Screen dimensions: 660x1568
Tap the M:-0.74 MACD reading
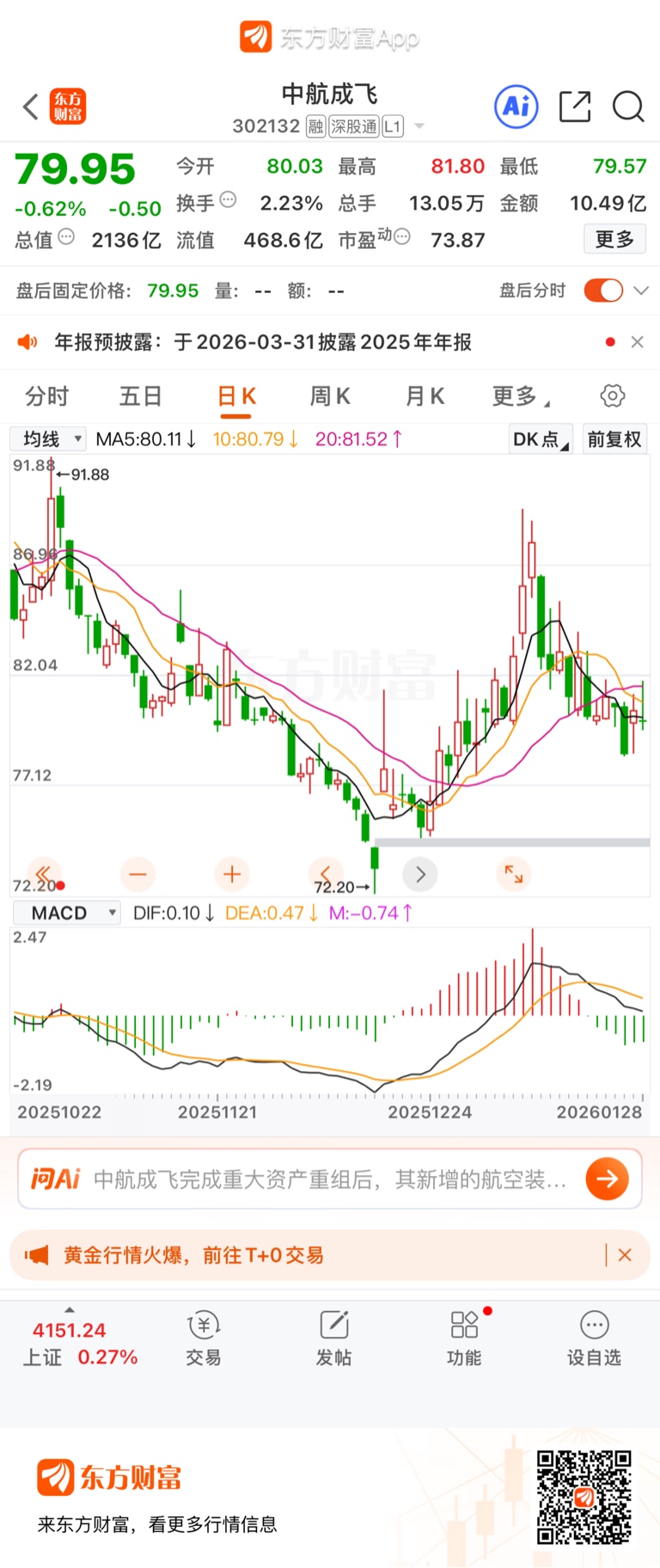[x=371, y=913]
